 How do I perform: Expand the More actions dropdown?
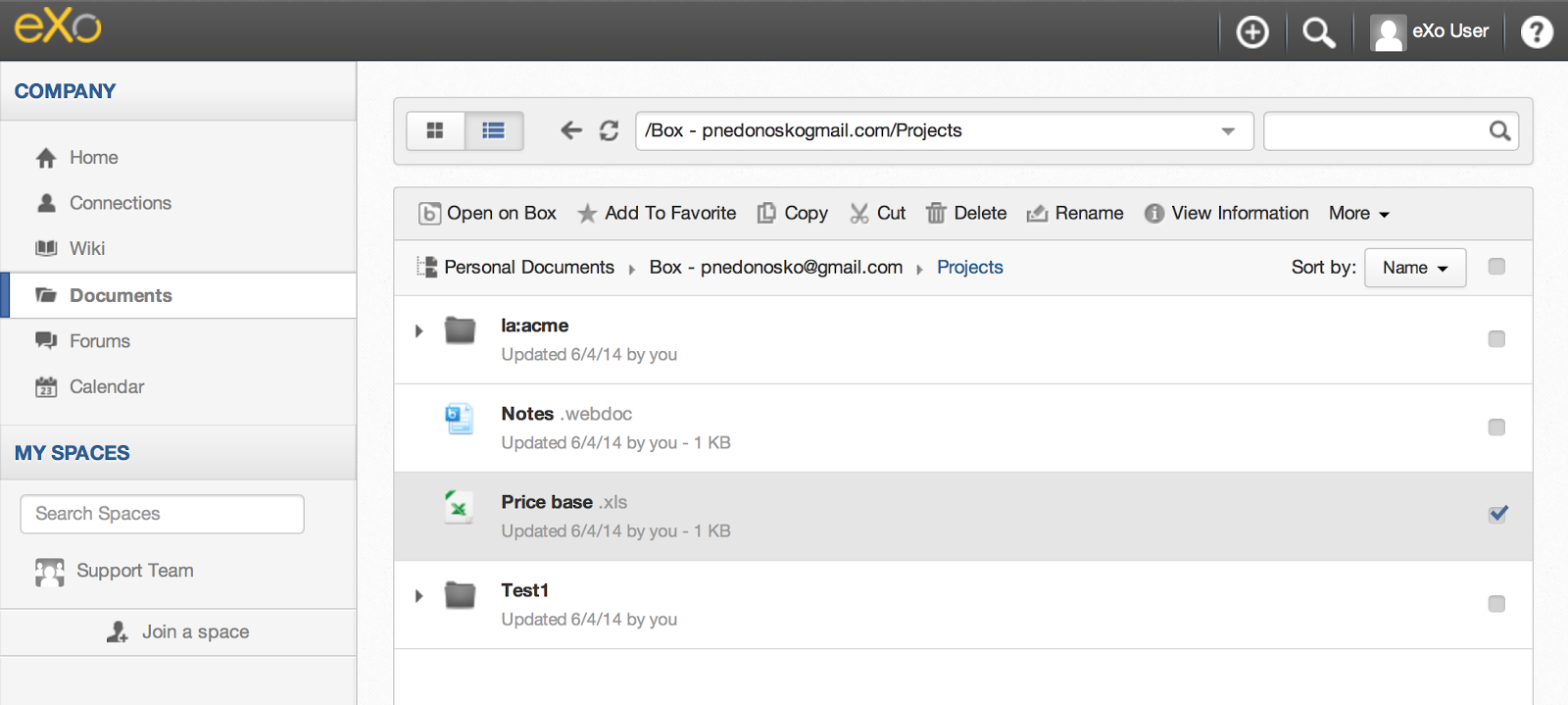click(x=1359, y=213)
